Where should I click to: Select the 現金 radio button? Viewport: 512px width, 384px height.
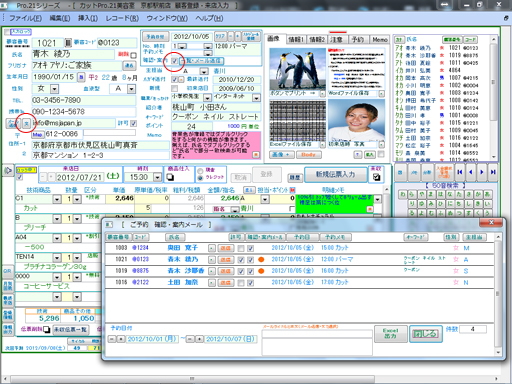[200, 171]
